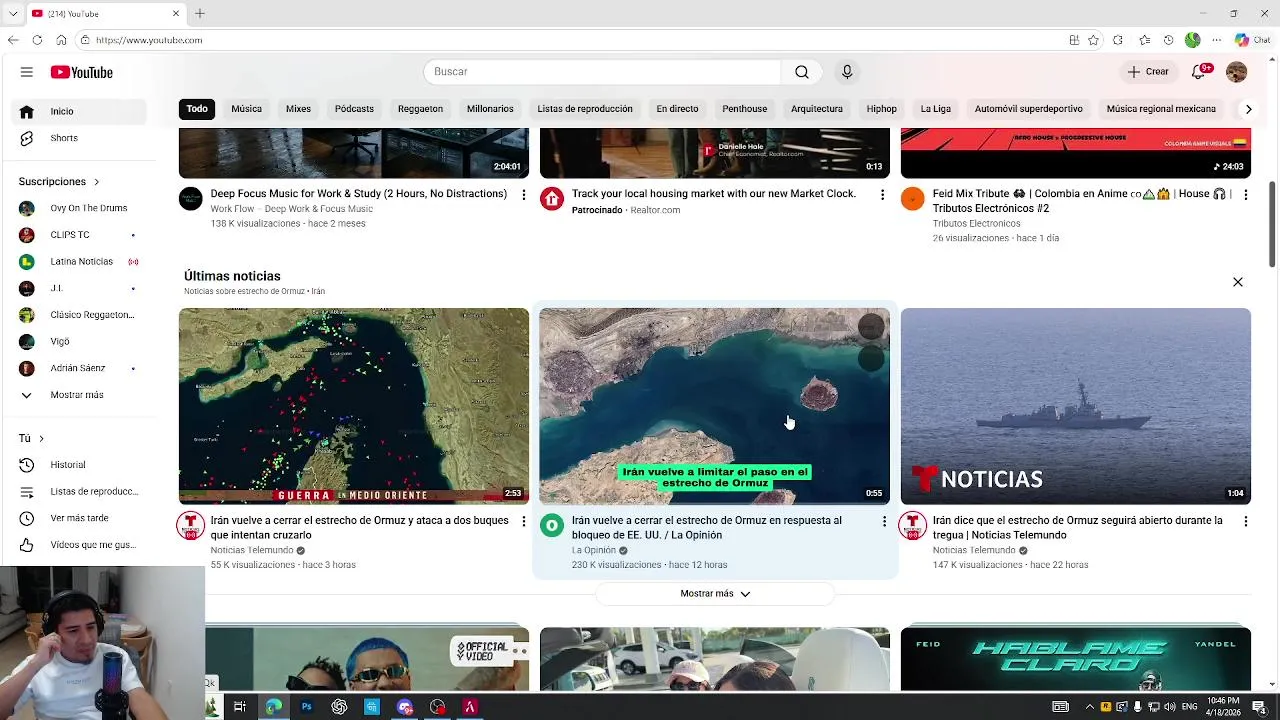
Task: Open Vídeos que me gustan
Action: pyautogui.click(x=78, y=545)
